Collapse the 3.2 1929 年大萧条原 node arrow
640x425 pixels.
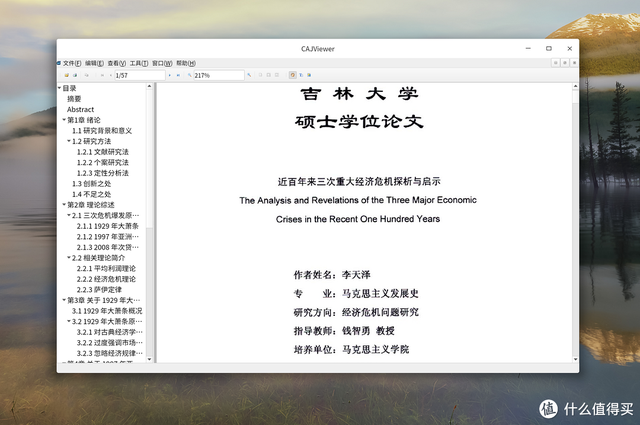[x=69, y=321]
